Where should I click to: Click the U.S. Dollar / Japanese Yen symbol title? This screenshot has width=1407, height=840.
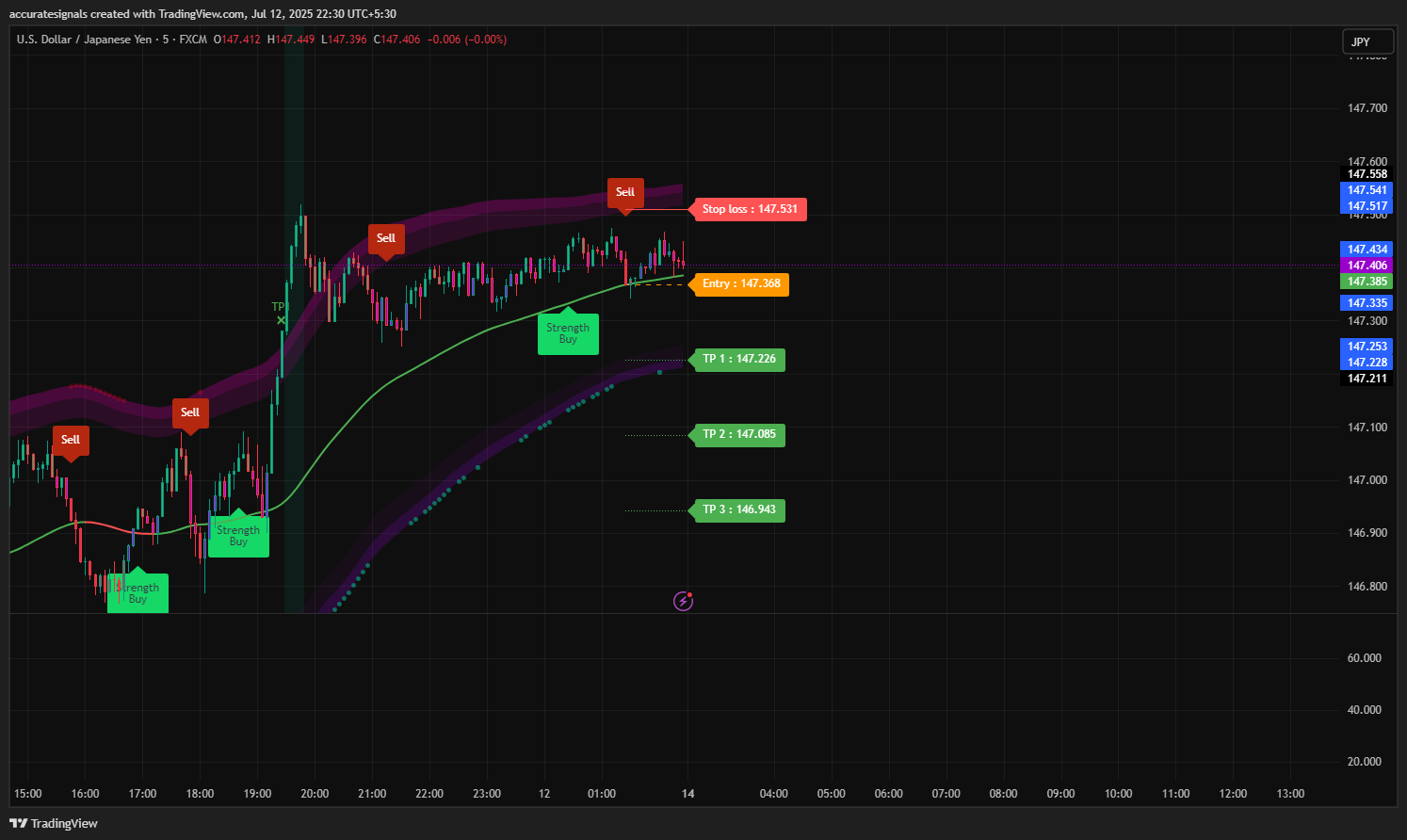(x=84, y=40)
